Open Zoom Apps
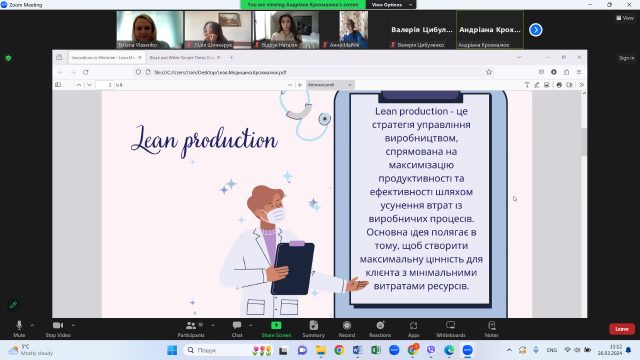The image size is (640, 360). click(x=413, y=329)
